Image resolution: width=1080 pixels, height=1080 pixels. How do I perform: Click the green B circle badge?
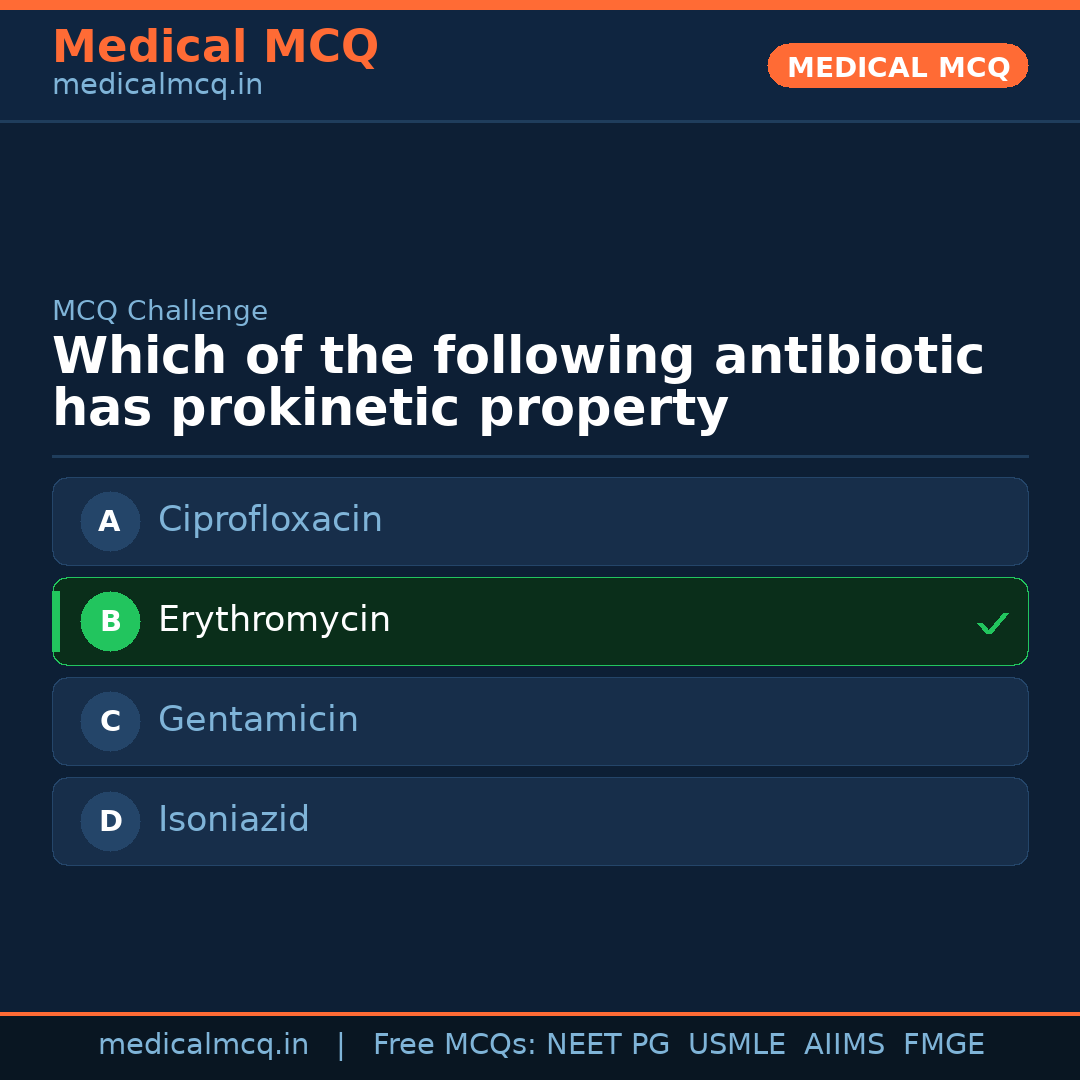point(110,621)
